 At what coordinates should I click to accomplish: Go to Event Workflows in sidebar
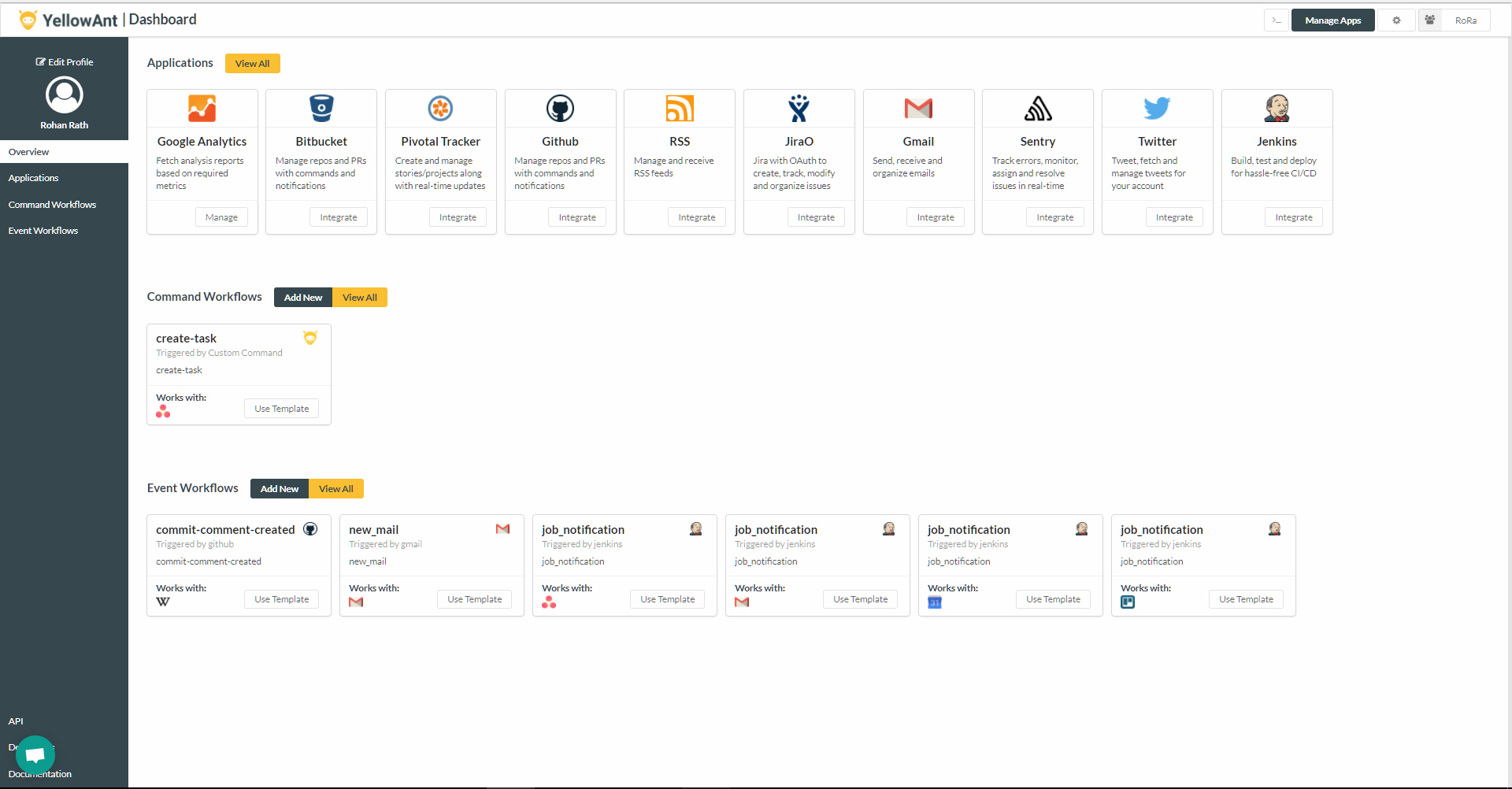(x=43, y=231)
